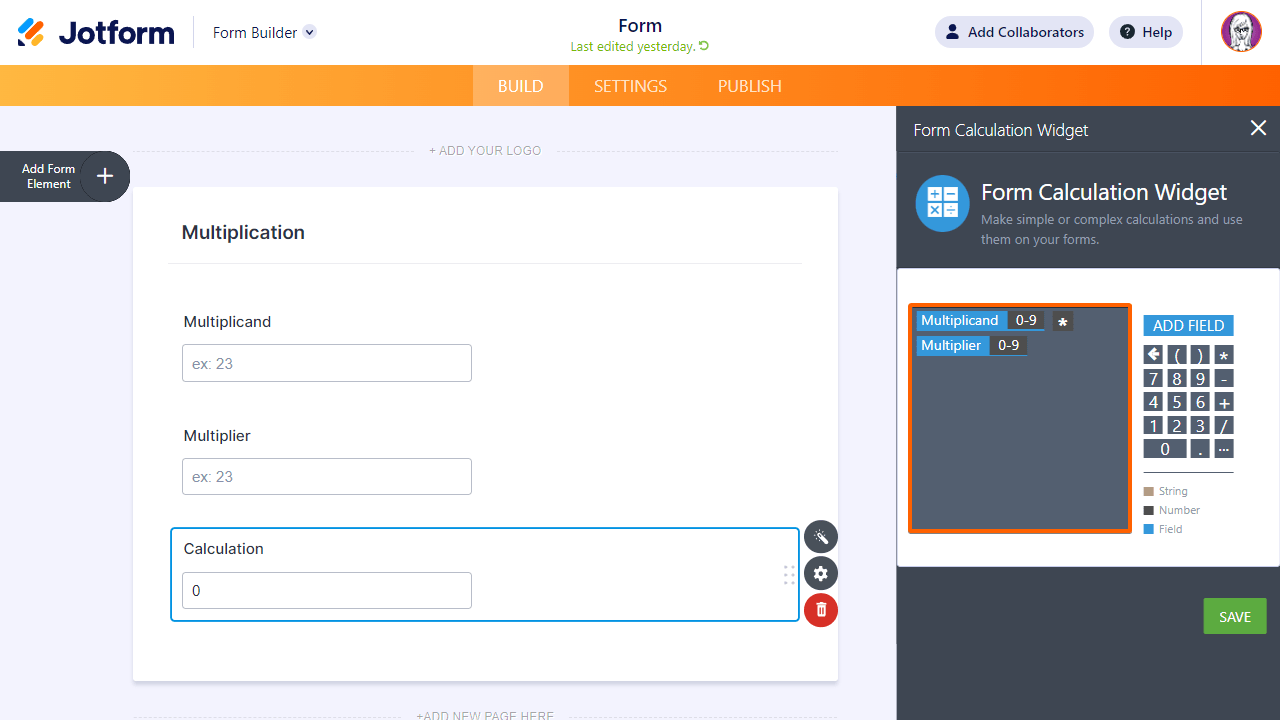Open the user avatar profile menu
1280x720 pixels.
point(1241,32)
